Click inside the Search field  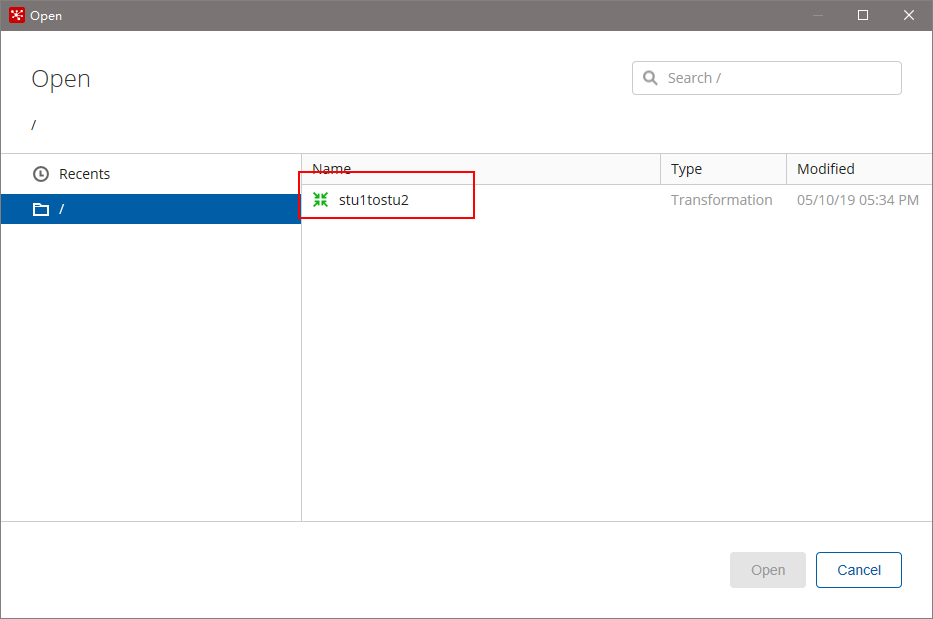766,78
